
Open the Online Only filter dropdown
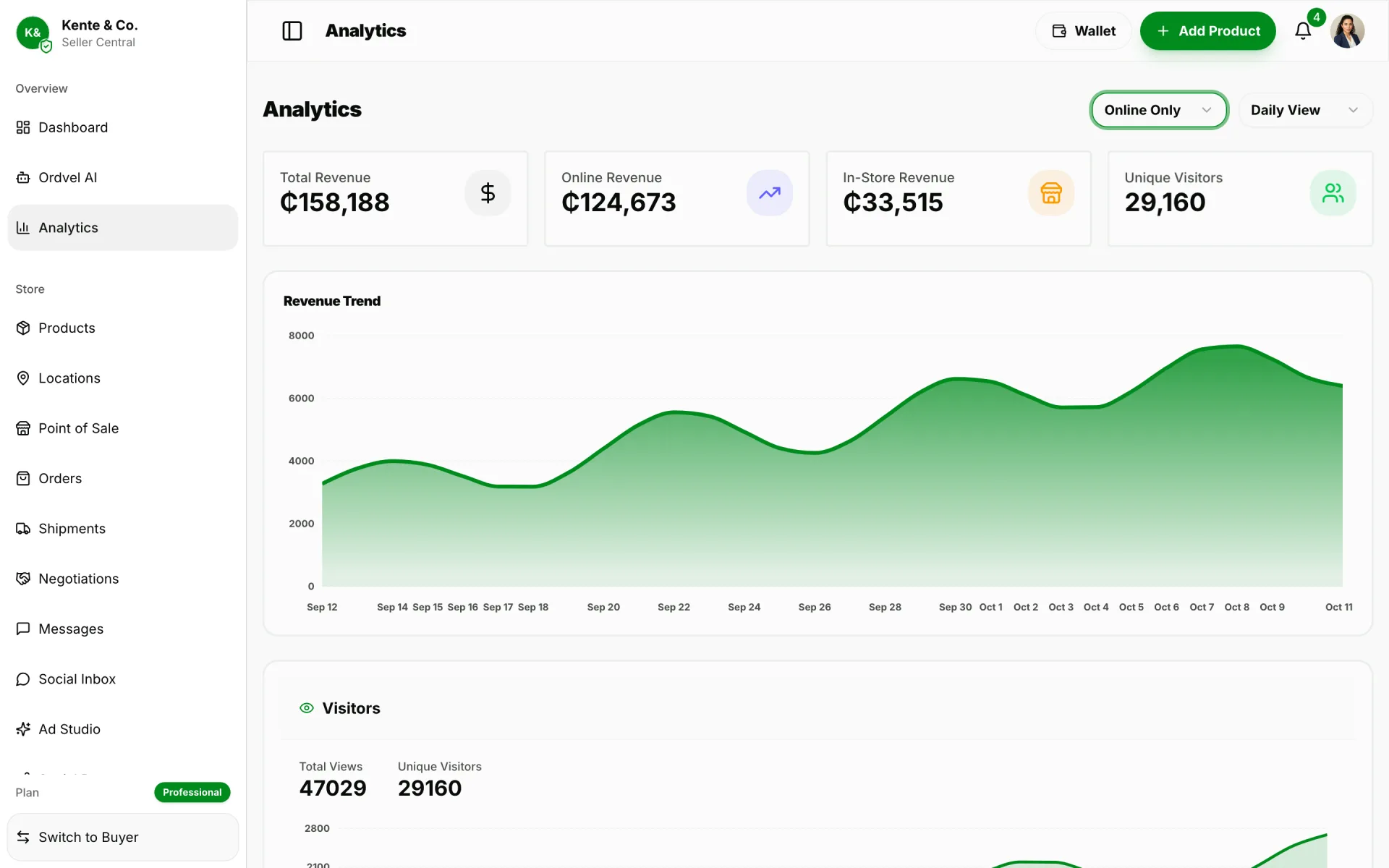pyautogui.click(x=1159, y=110)
